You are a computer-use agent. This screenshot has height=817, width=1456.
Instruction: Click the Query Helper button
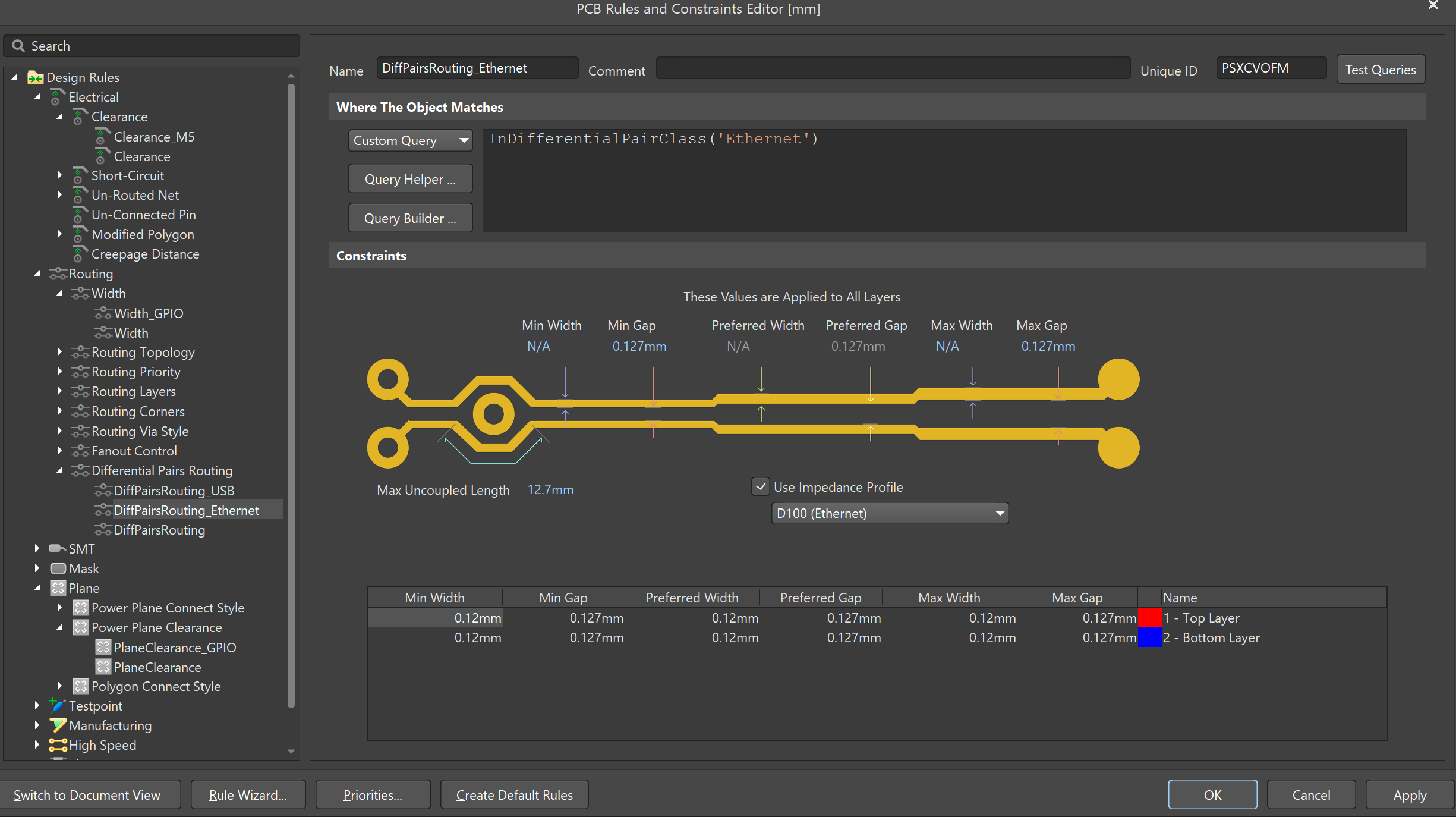click(x=410, y=179)
